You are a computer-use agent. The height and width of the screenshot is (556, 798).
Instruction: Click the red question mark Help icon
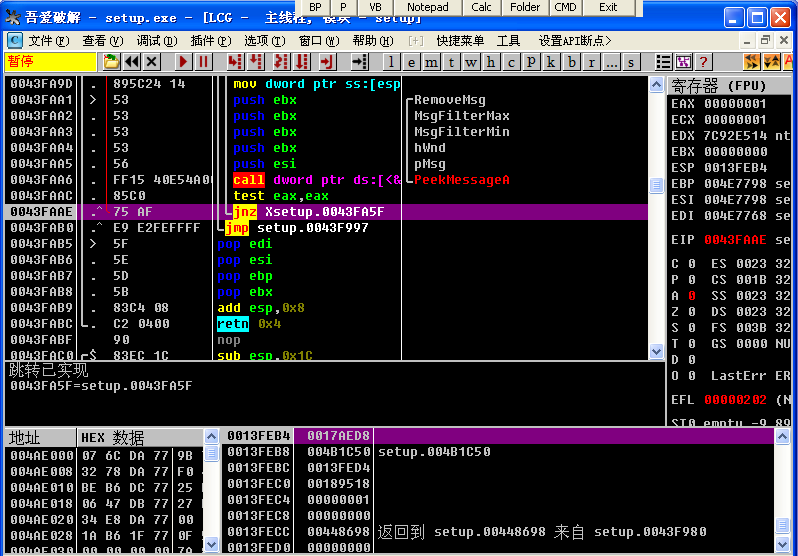pyautogui.click(x=703, y=62)
